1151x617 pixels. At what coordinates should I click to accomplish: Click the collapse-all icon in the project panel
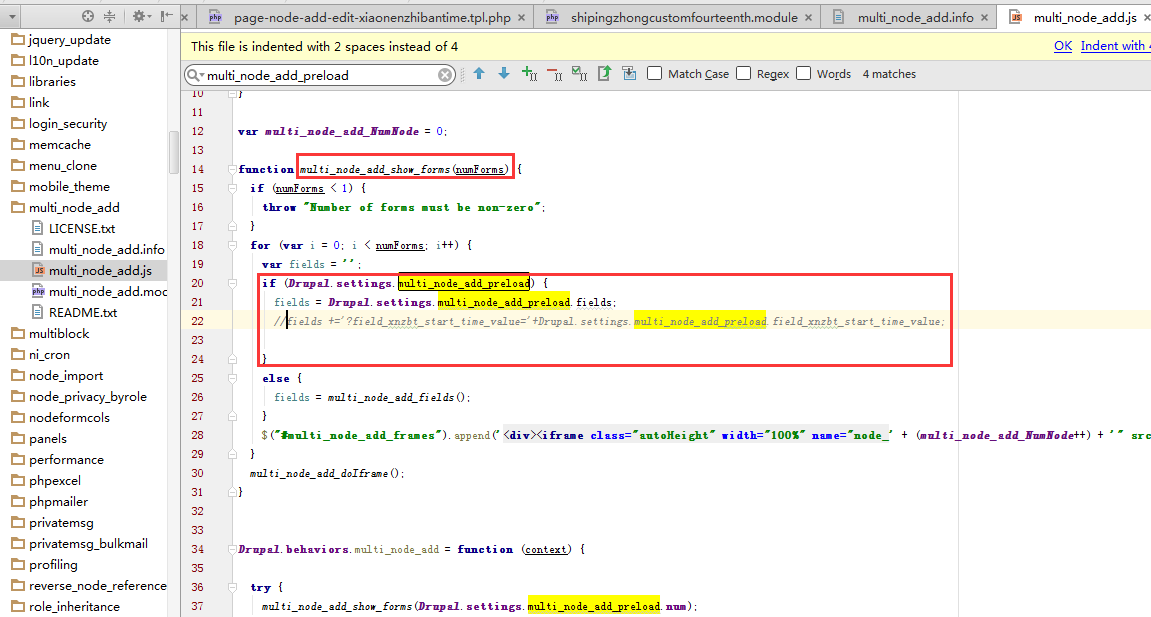click(109, 15)
